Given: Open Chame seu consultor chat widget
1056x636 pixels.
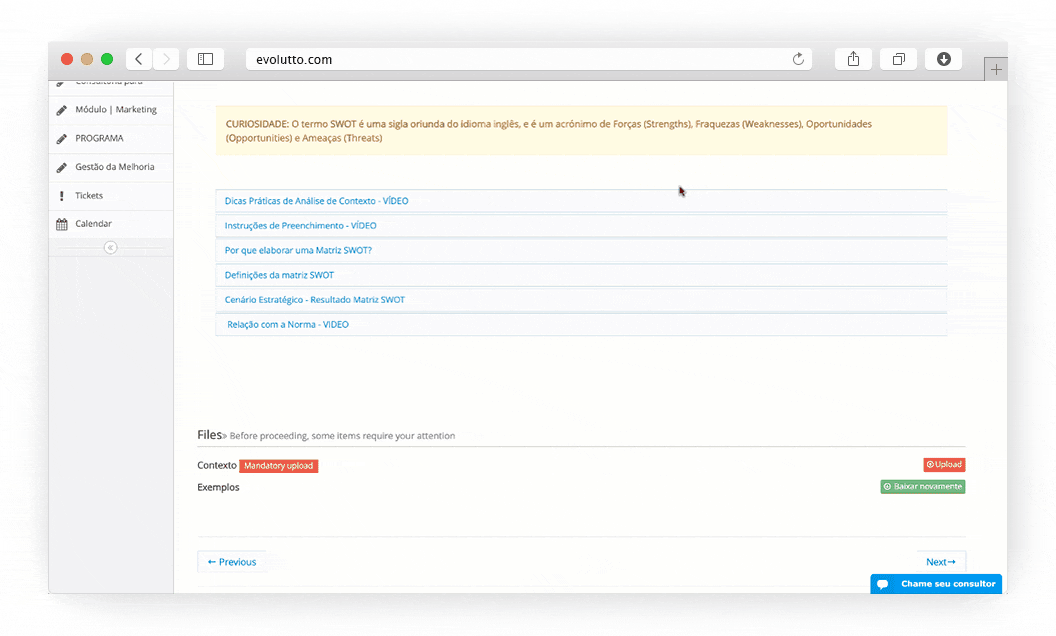Looking at the screenshot, I should 936,584.
